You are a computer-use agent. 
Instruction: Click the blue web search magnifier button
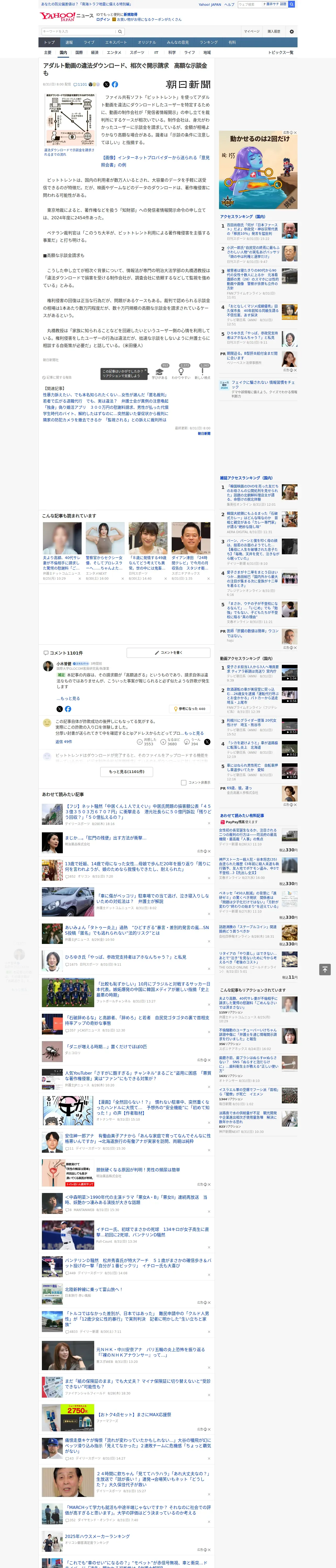coord(292,4)
